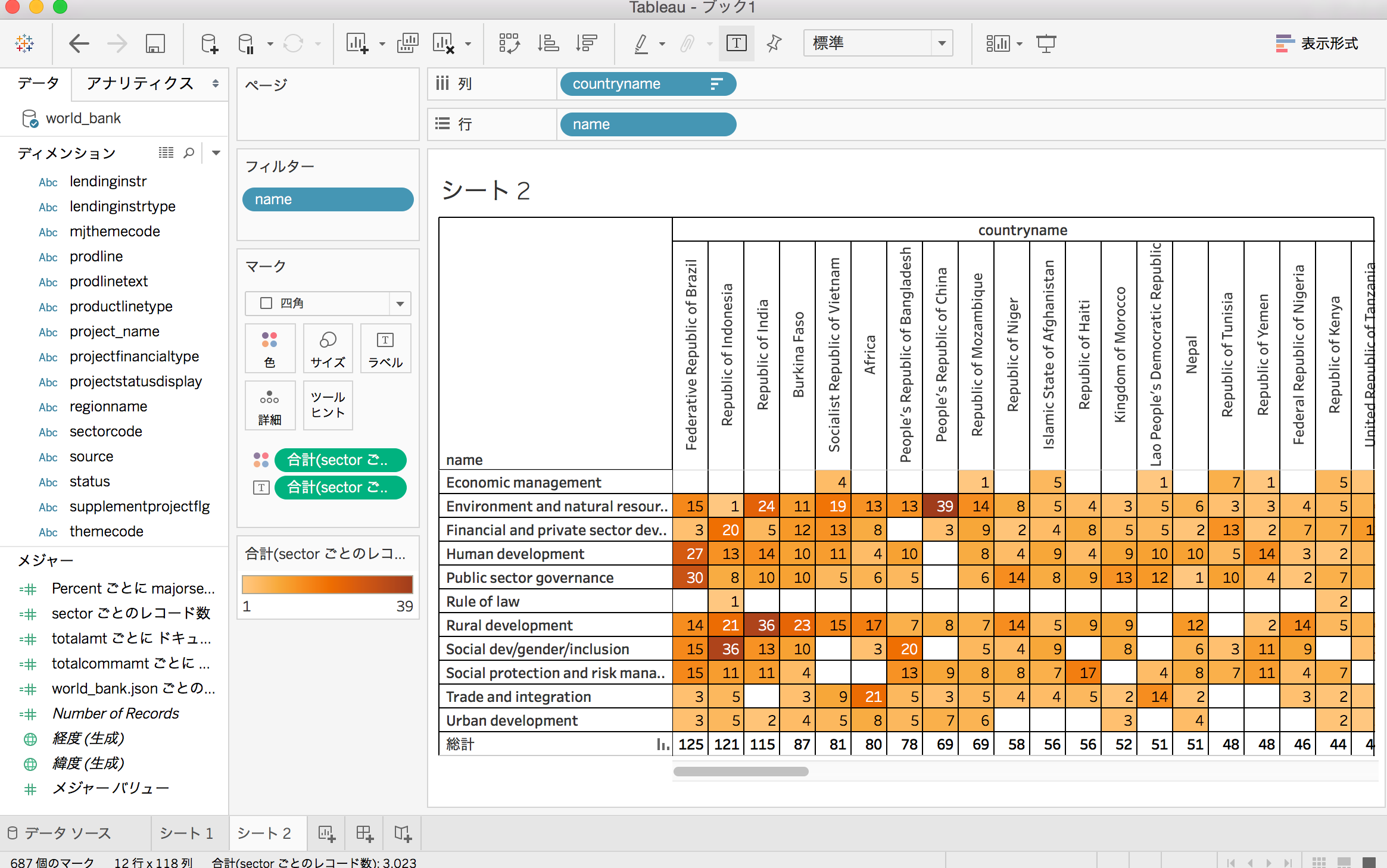The image size is (1387, 868).
Task: Click the horizontal scrollbar under the table
Action: click(x=740, y=772)
